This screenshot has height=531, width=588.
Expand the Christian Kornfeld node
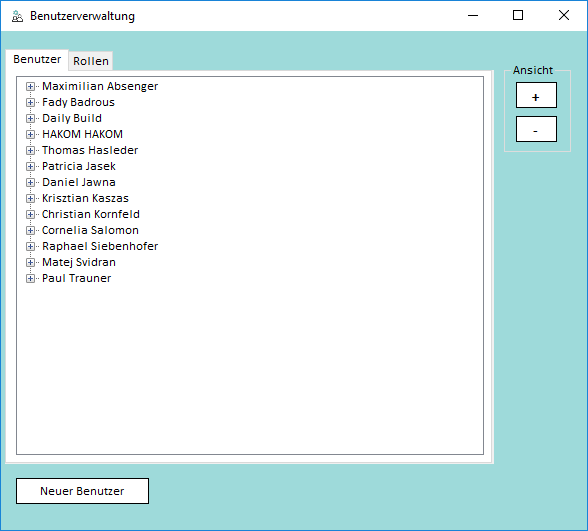[30, 214]
